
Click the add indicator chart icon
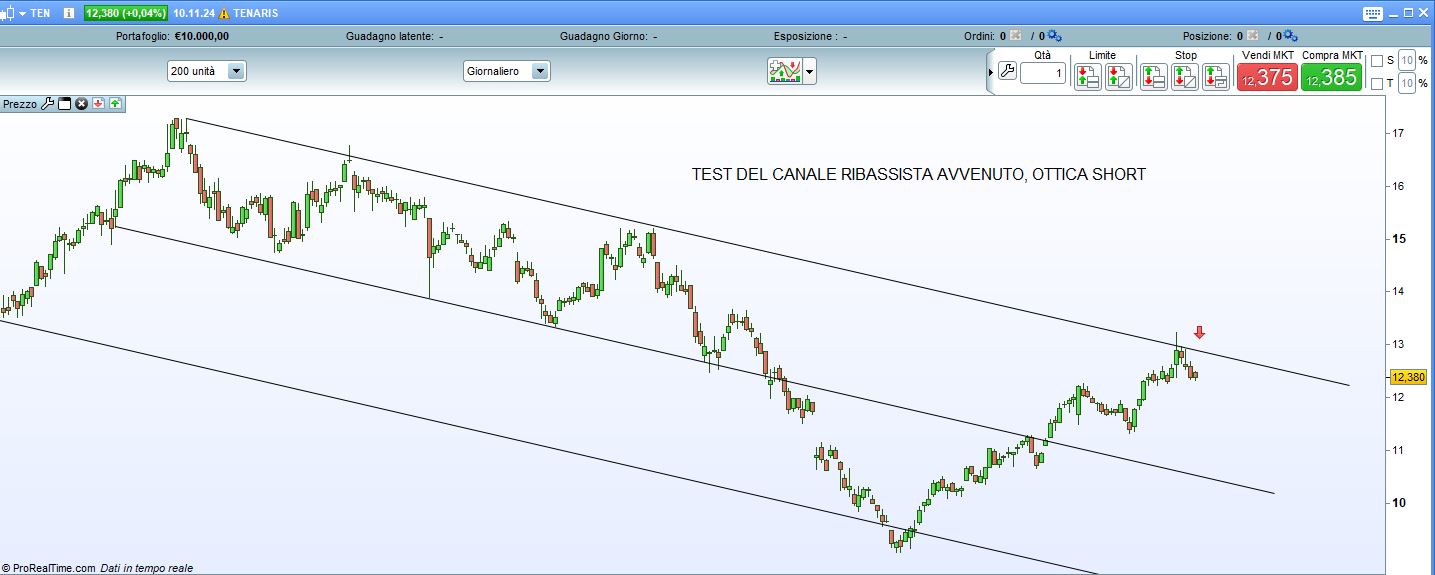pyautogui.click(x=785, y=71)
